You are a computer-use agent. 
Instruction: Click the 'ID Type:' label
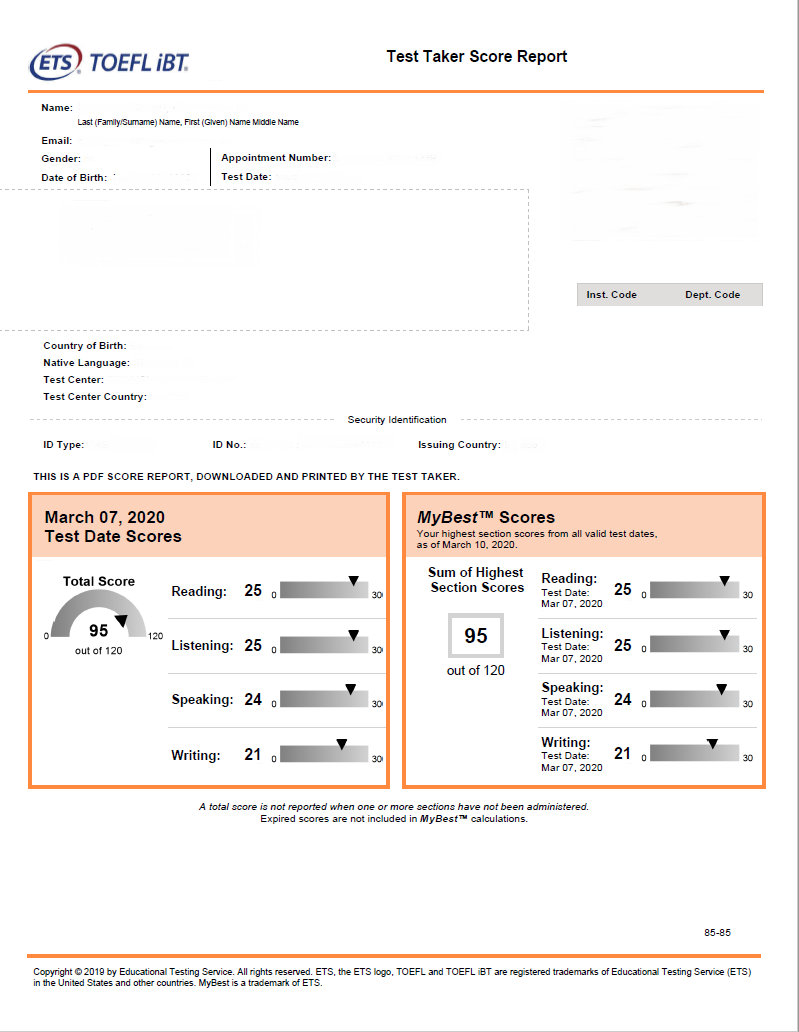tap(63, 445)
